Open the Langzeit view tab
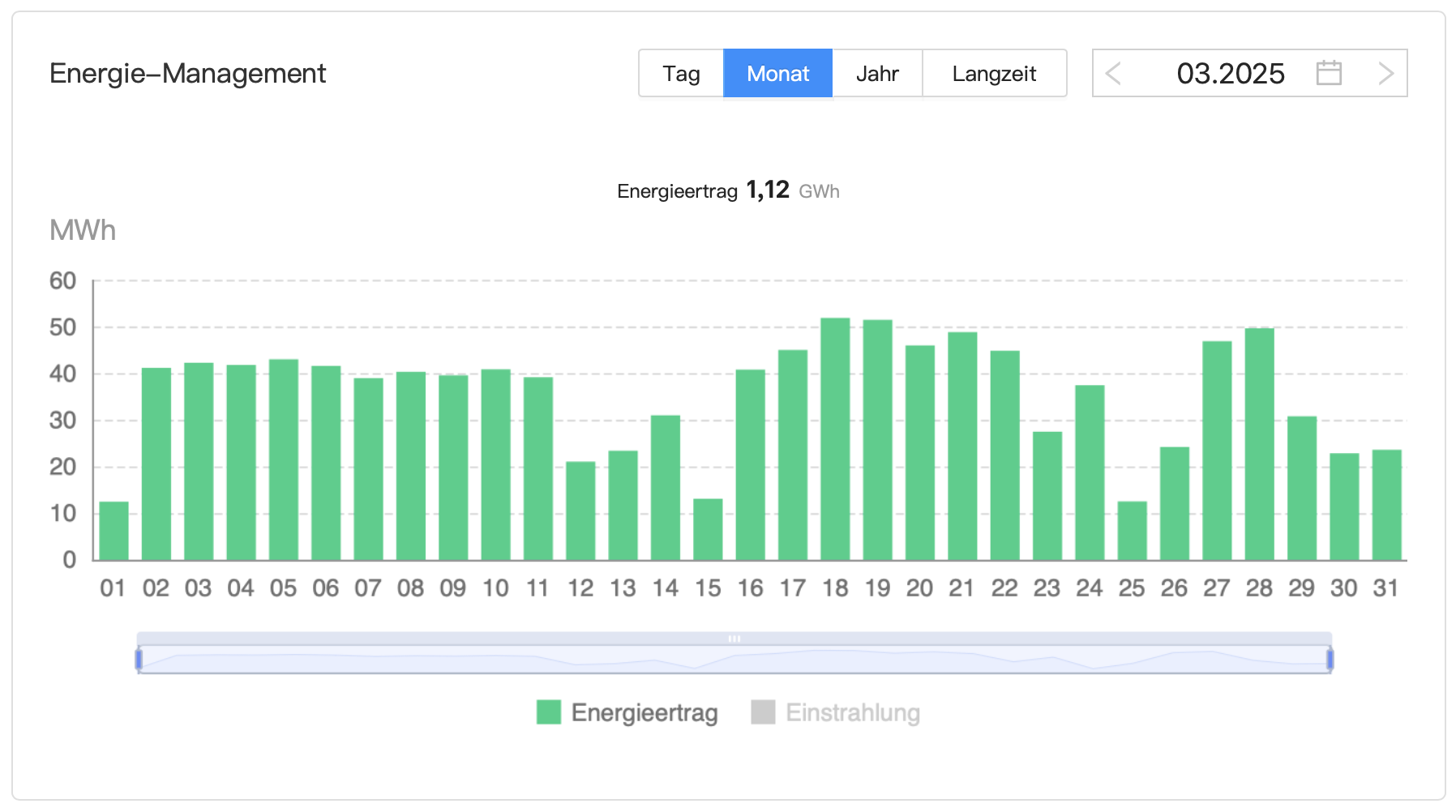 pos(994,73)
